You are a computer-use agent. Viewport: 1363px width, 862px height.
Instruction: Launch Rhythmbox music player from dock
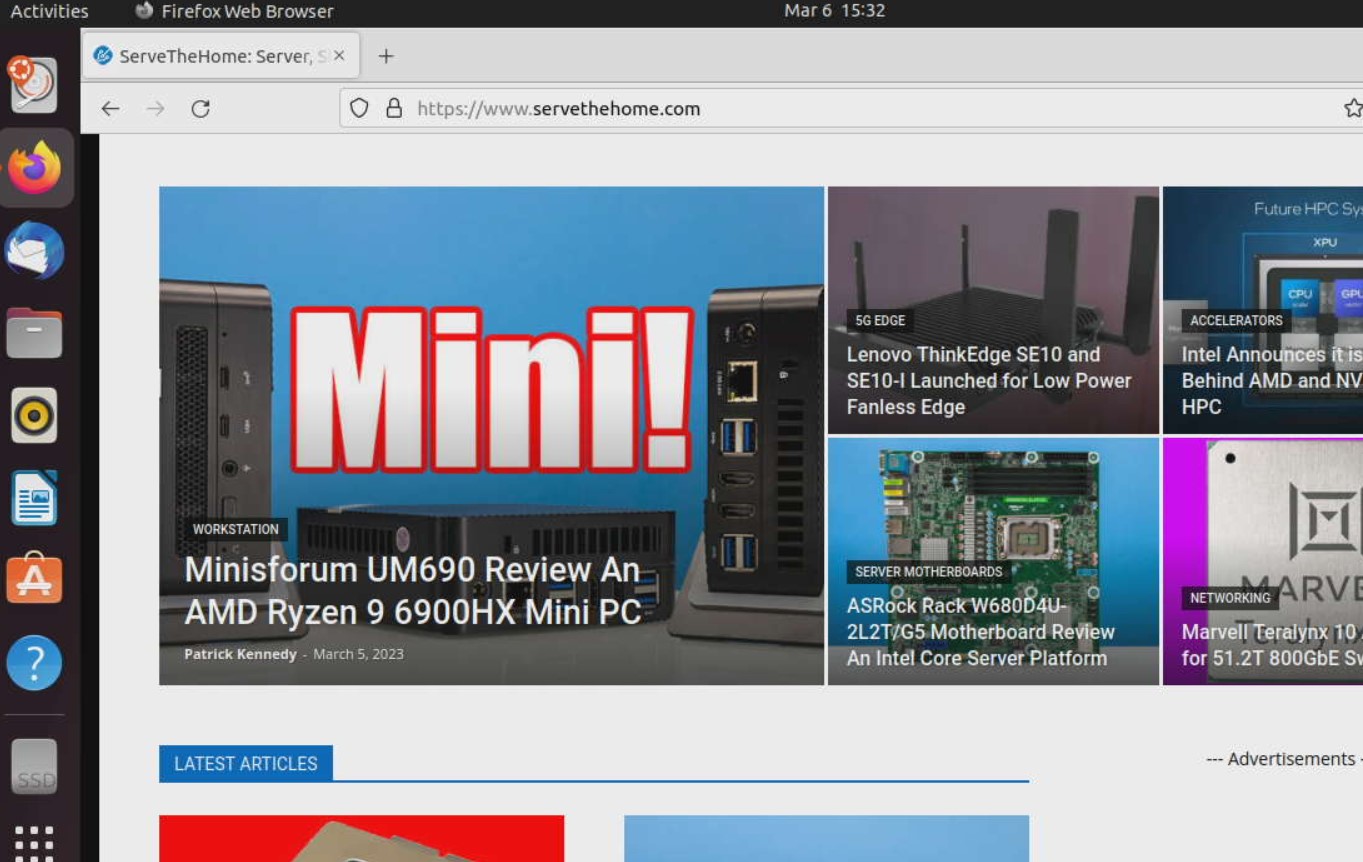click(x=35, y=415)
